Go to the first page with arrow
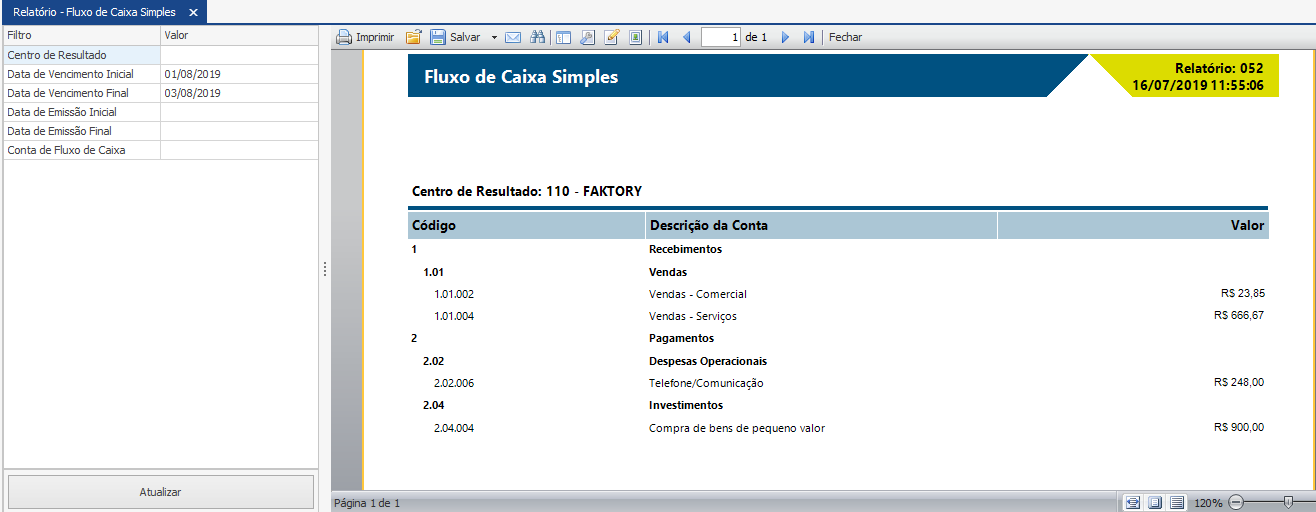Viewport: 1316px width, 512px height. coord(662,37)
